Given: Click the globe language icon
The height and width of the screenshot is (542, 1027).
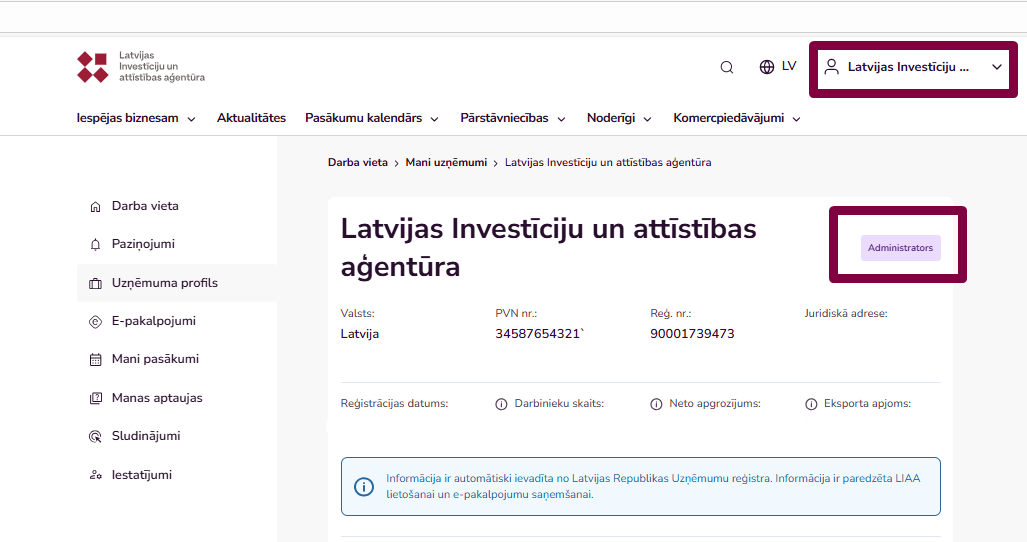Looking at the screenshot, I should (x=767, y=67).
